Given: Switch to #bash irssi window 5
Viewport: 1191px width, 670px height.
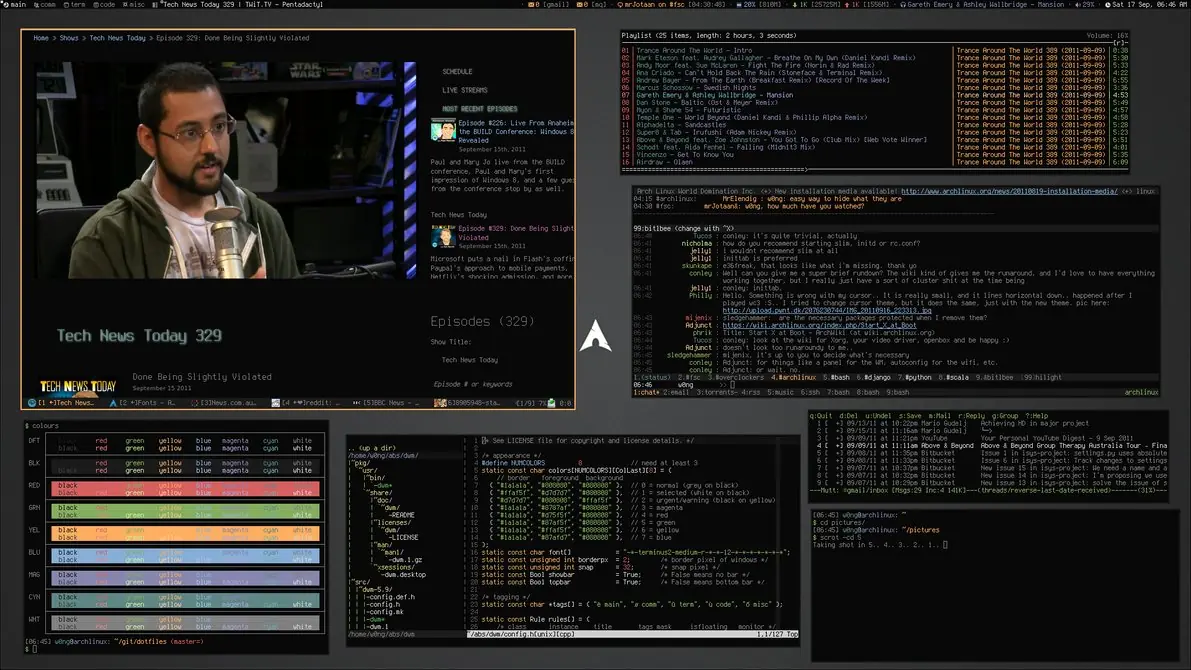Looking at the screenshot, I should (x=838, y=378).
